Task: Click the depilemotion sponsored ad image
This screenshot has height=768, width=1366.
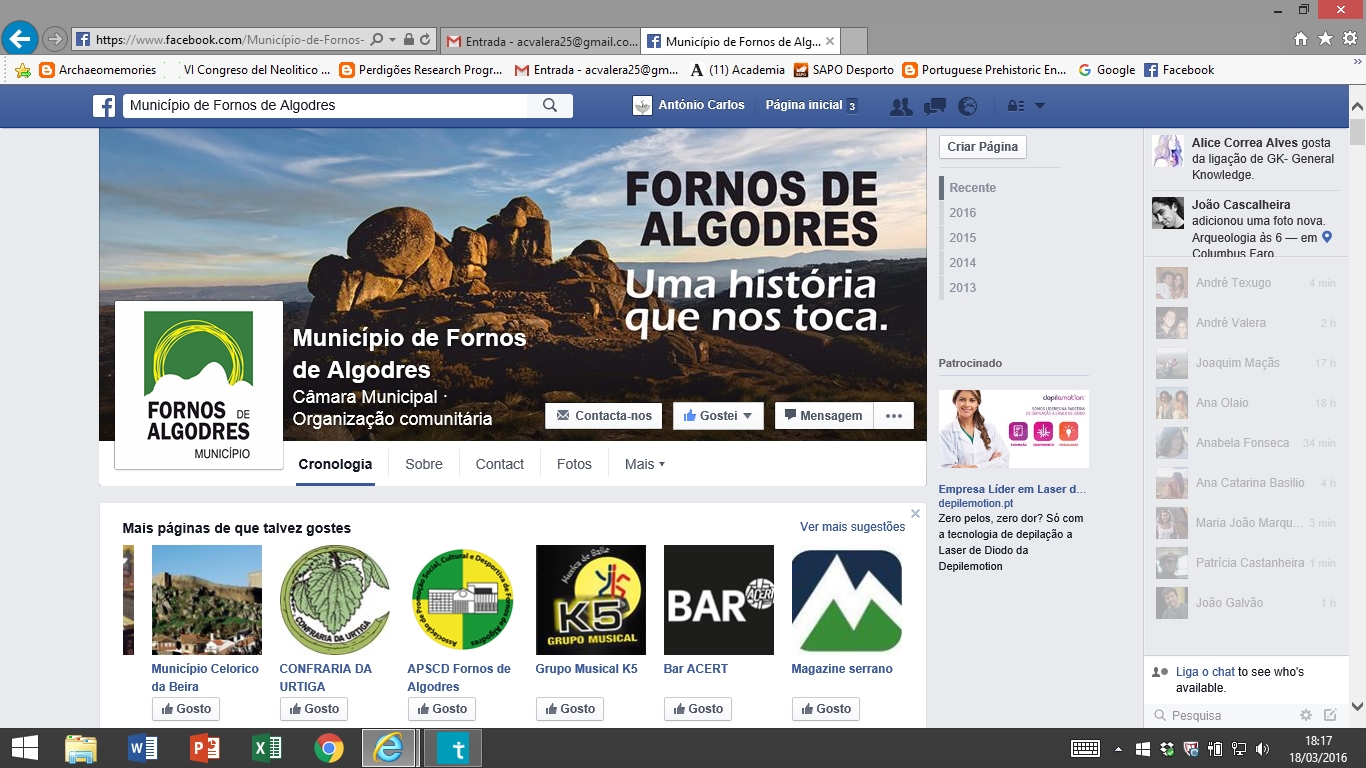Action: click(1014, 429)
